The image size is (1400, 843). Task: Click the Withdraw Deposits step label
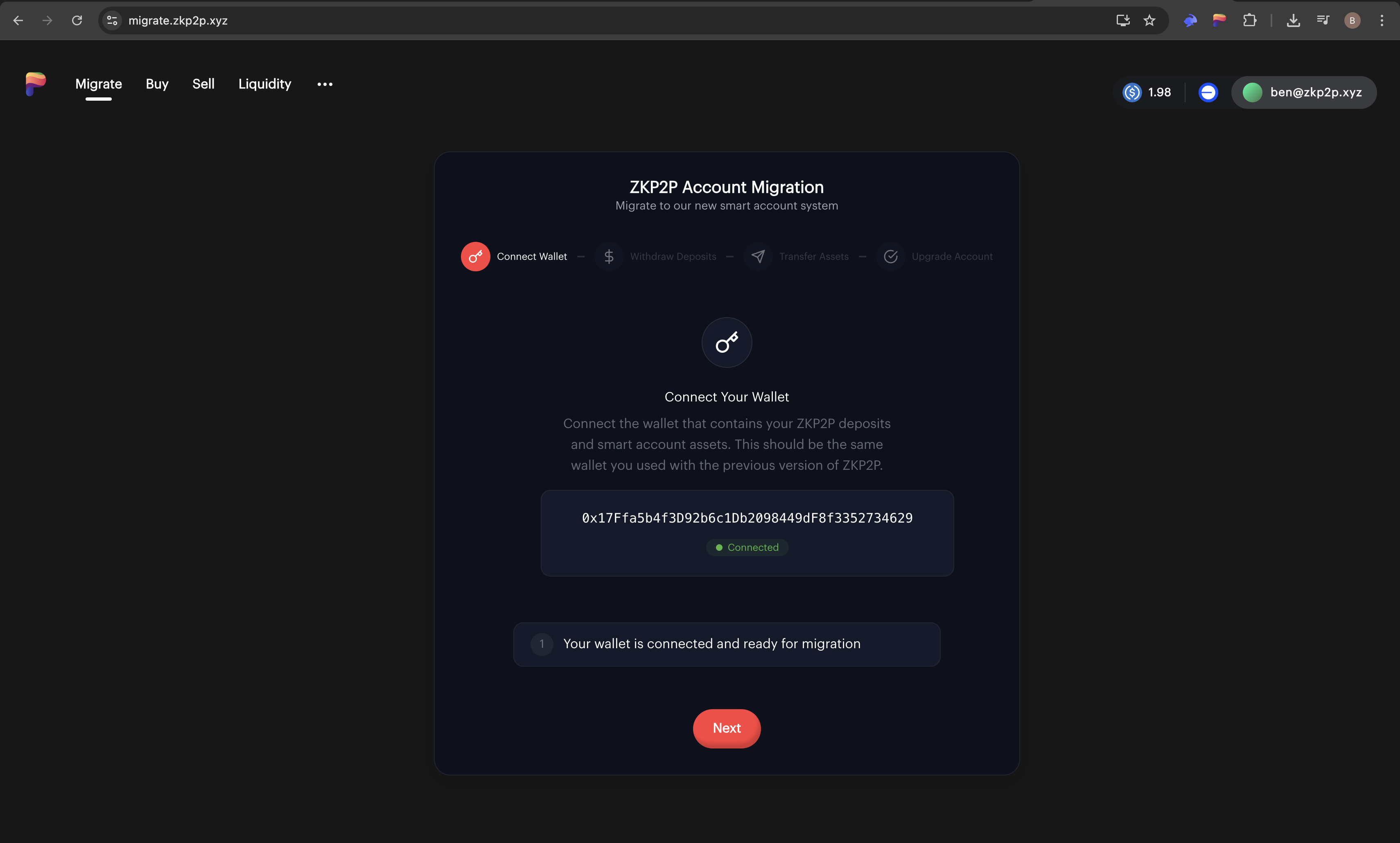(673, 257)
